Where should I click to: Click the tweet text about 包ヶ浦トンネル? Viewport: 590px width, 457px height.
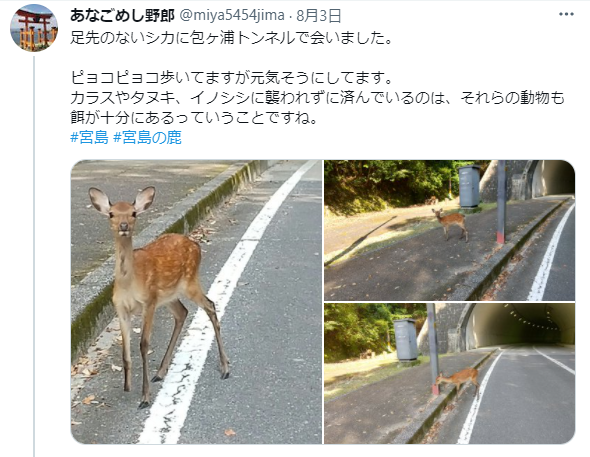click(232, 38)
